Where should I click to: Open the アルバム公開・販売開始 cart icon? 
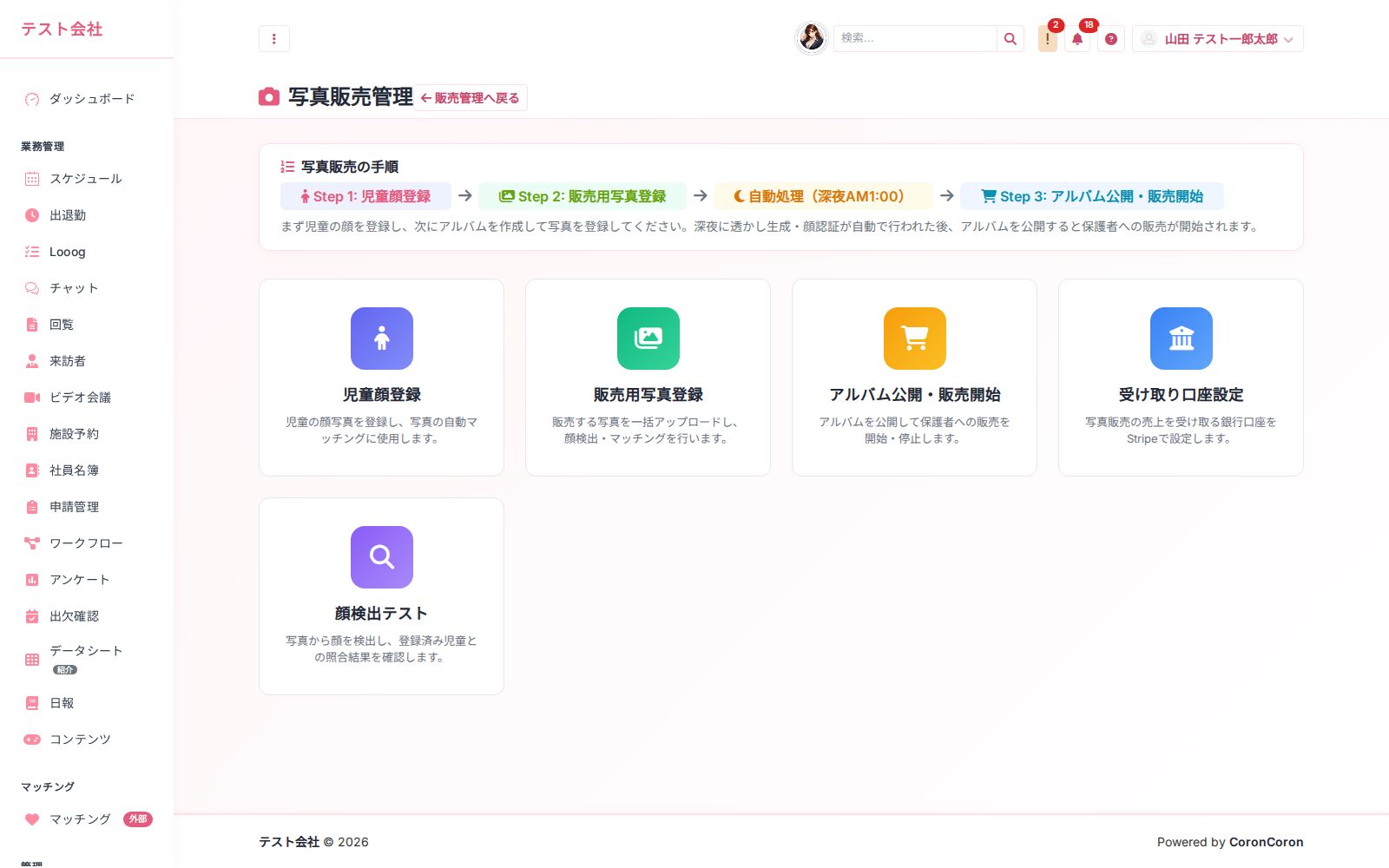tap(915, 339)
